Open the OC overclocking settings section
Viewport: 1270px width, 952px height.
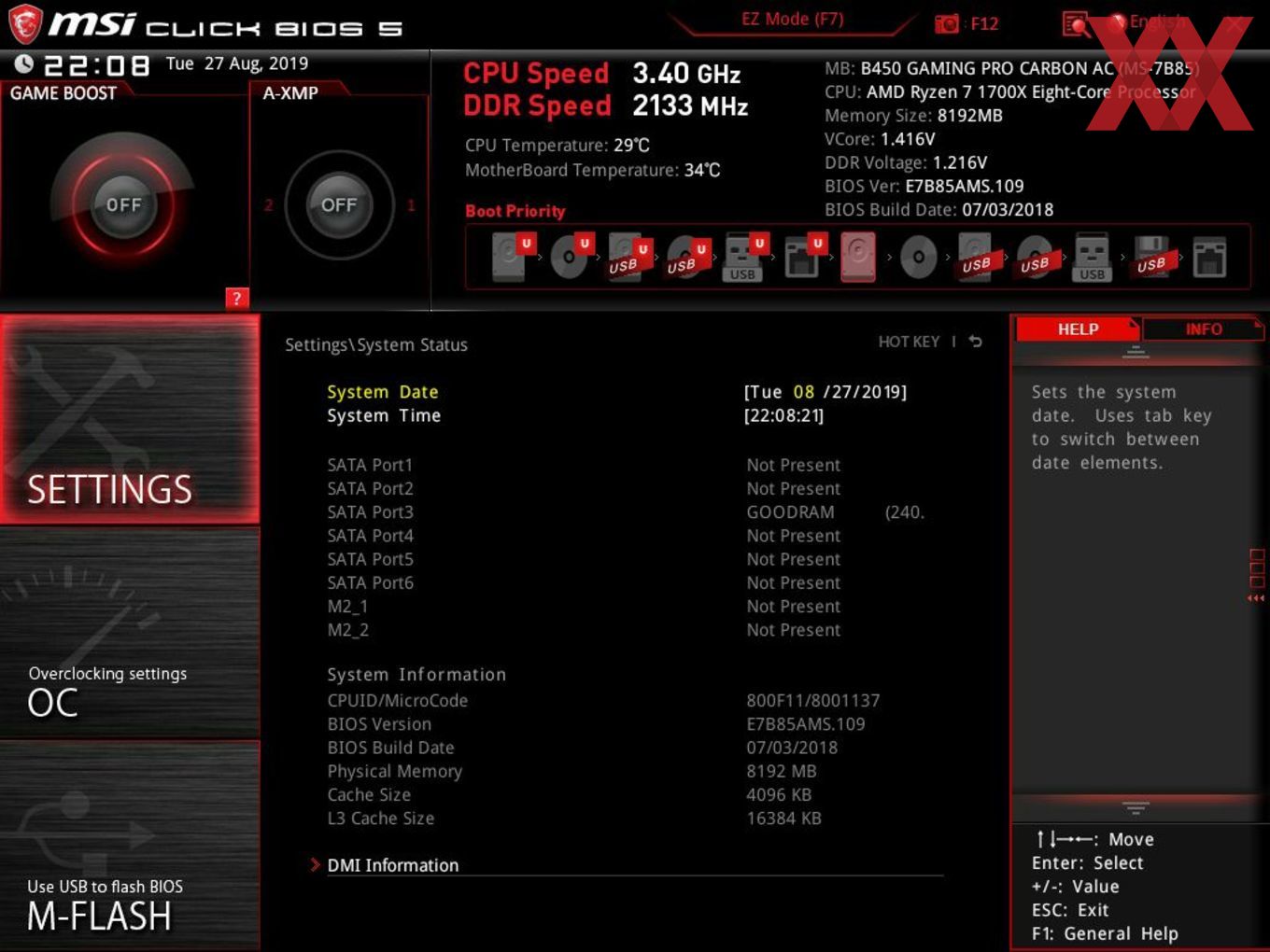pos(130,634)
